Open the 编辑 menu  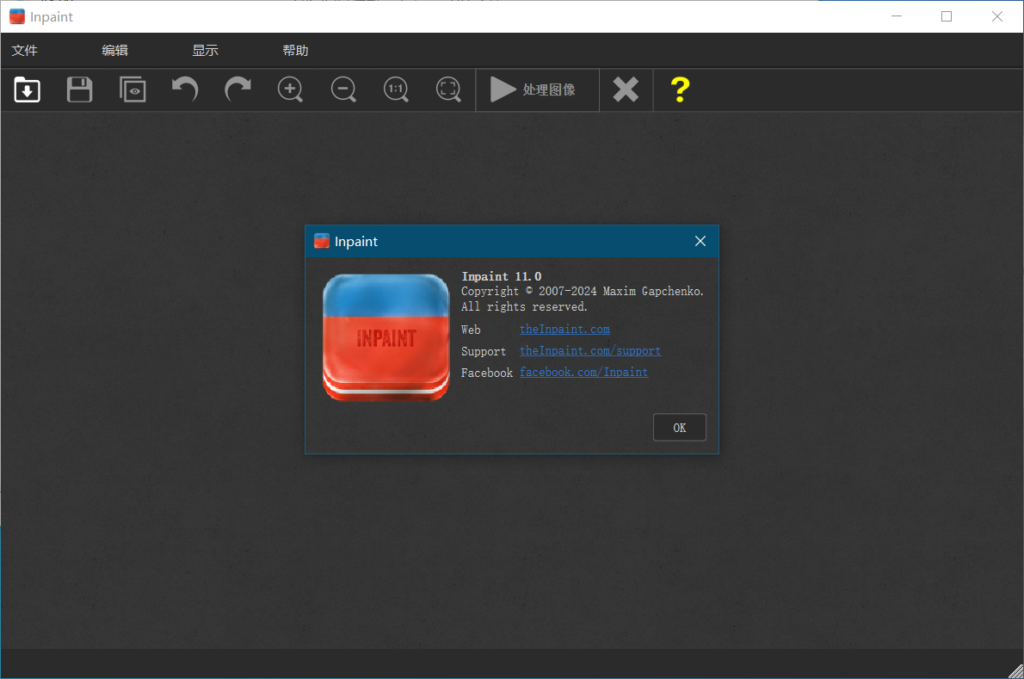point(115,50)
